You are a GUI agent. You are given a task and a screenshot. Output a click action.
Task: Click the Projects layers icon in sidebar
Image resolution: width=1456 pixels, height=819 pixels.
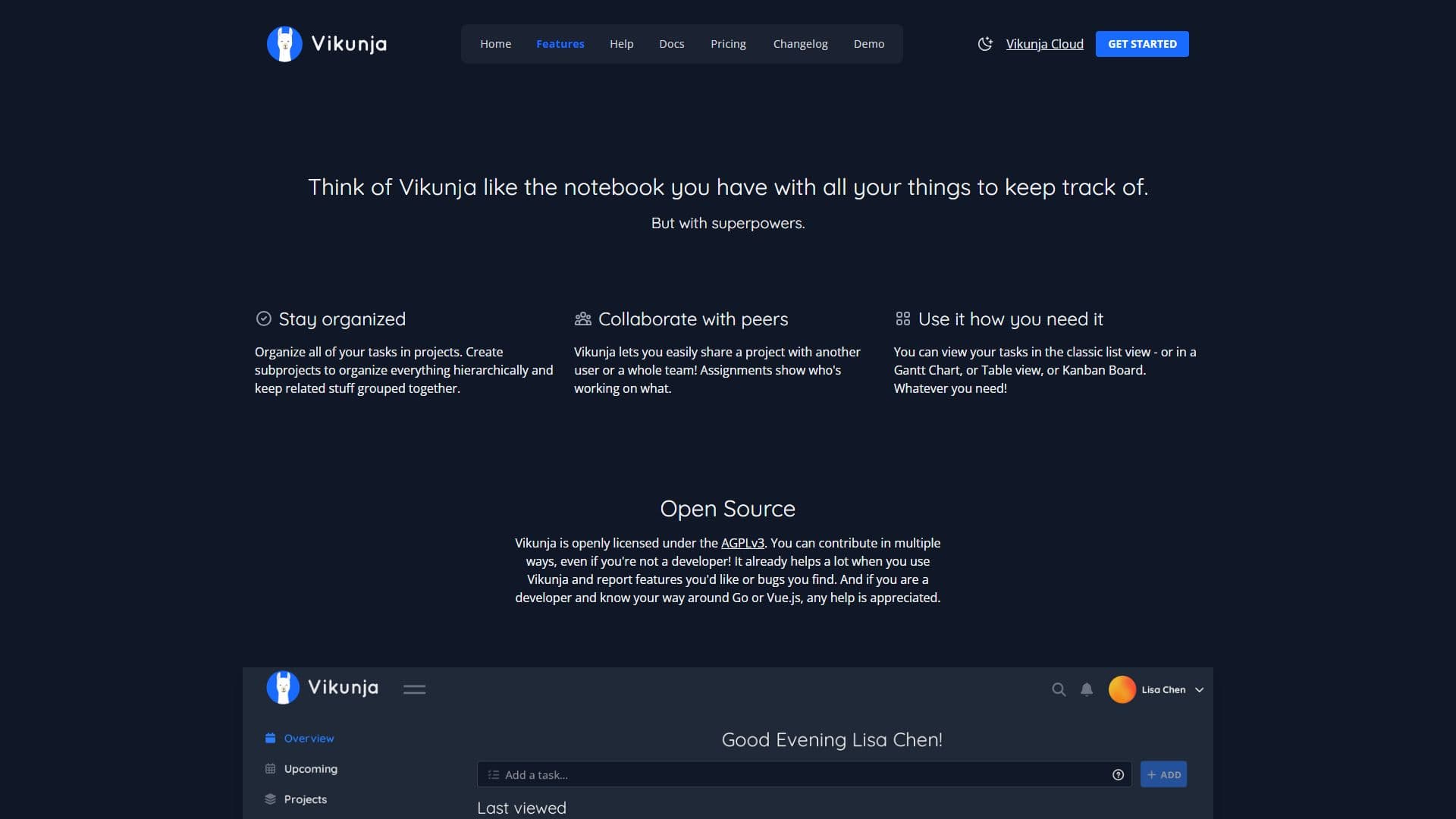(x=270, y=799)
